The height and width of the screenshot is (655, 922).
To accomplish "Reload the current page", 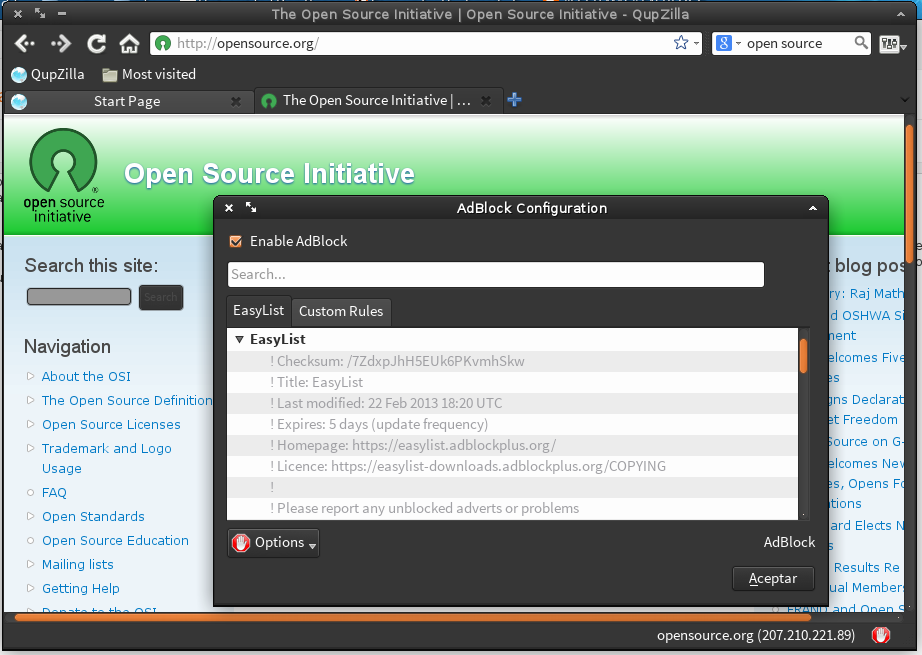I will pos(97,43).
